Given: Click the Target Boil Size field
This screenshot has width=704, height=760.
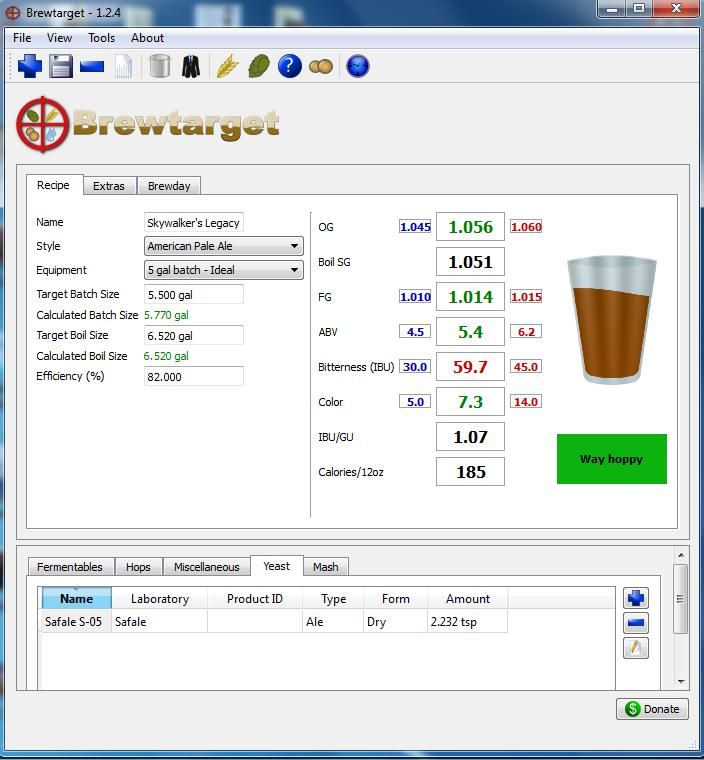Looking at the screenshot, I should coord(193,335).
